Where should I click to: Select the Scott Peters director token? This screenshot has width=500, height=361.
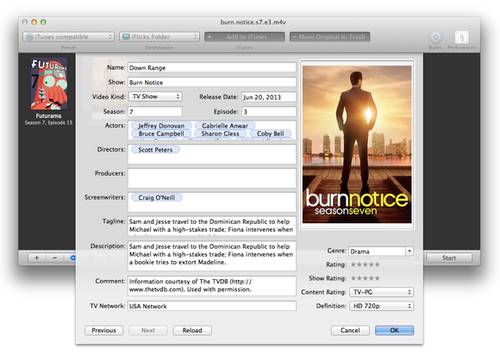155,150
